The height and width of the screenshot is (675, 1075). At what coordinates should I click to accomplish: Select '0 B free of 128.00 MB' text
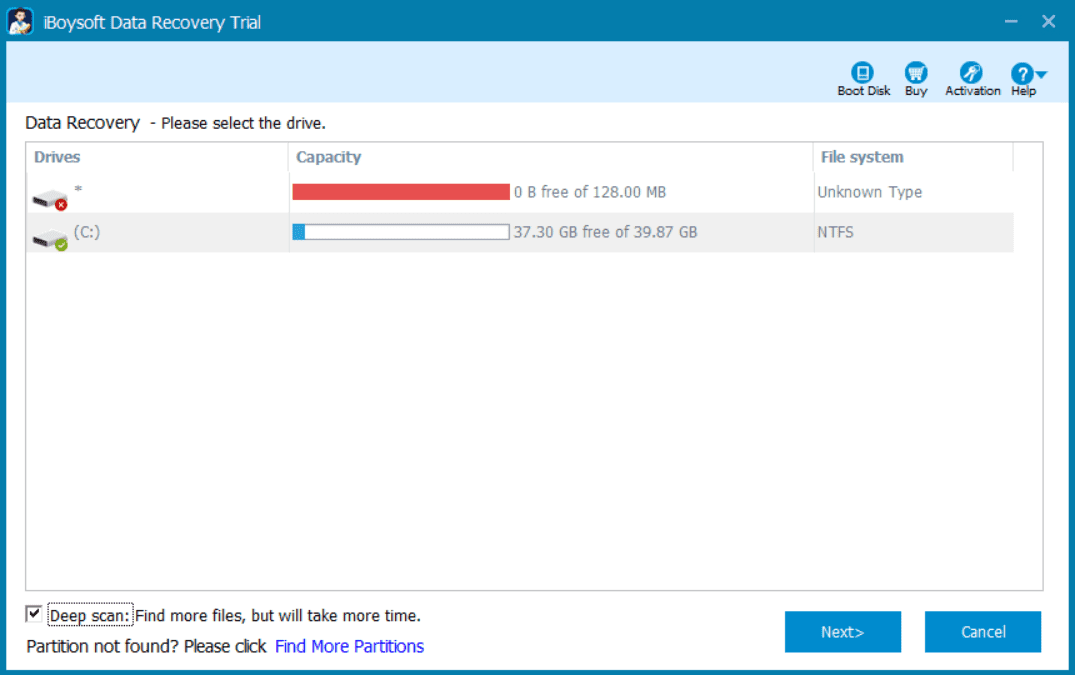pos(590,192)
